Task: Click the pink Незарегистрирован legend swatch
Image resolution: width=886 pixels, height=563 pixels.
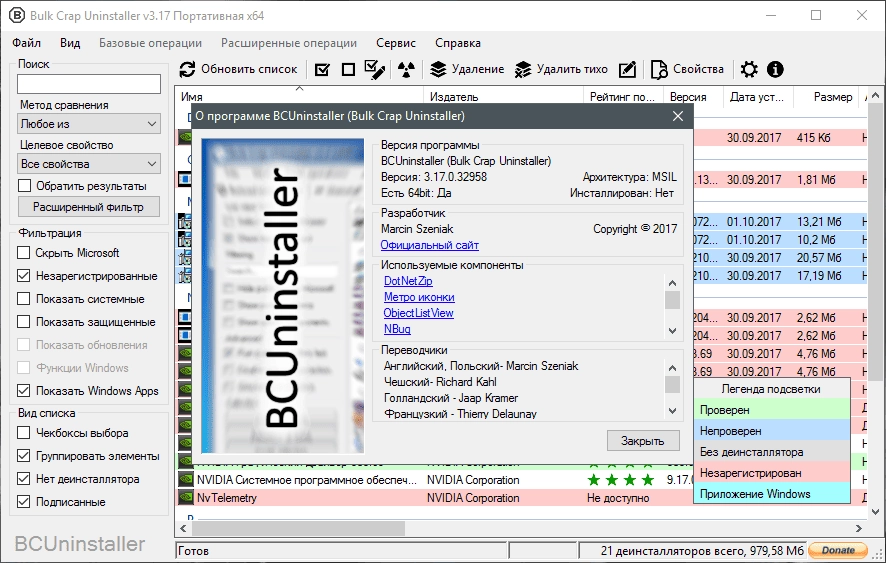Action: pos(772,473)
